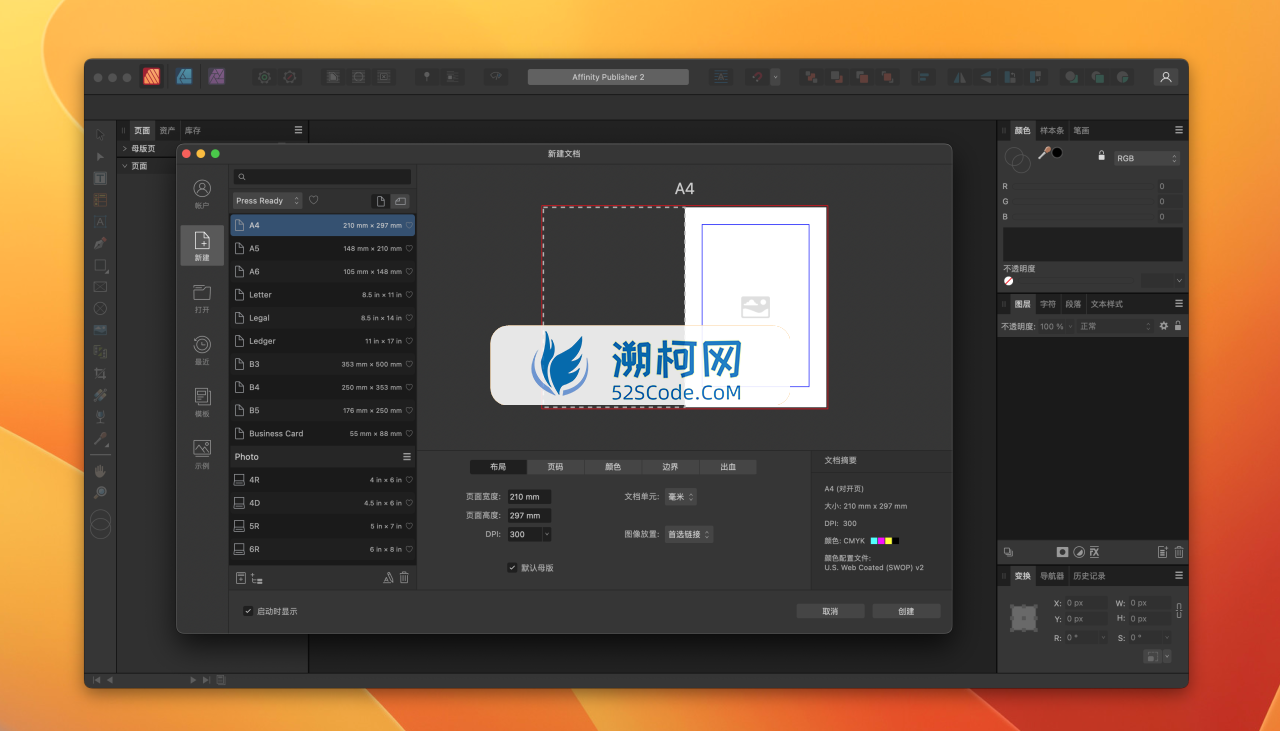
Task: Click the color picker eyedropper icon
Action: click(x=1043, y=153)
